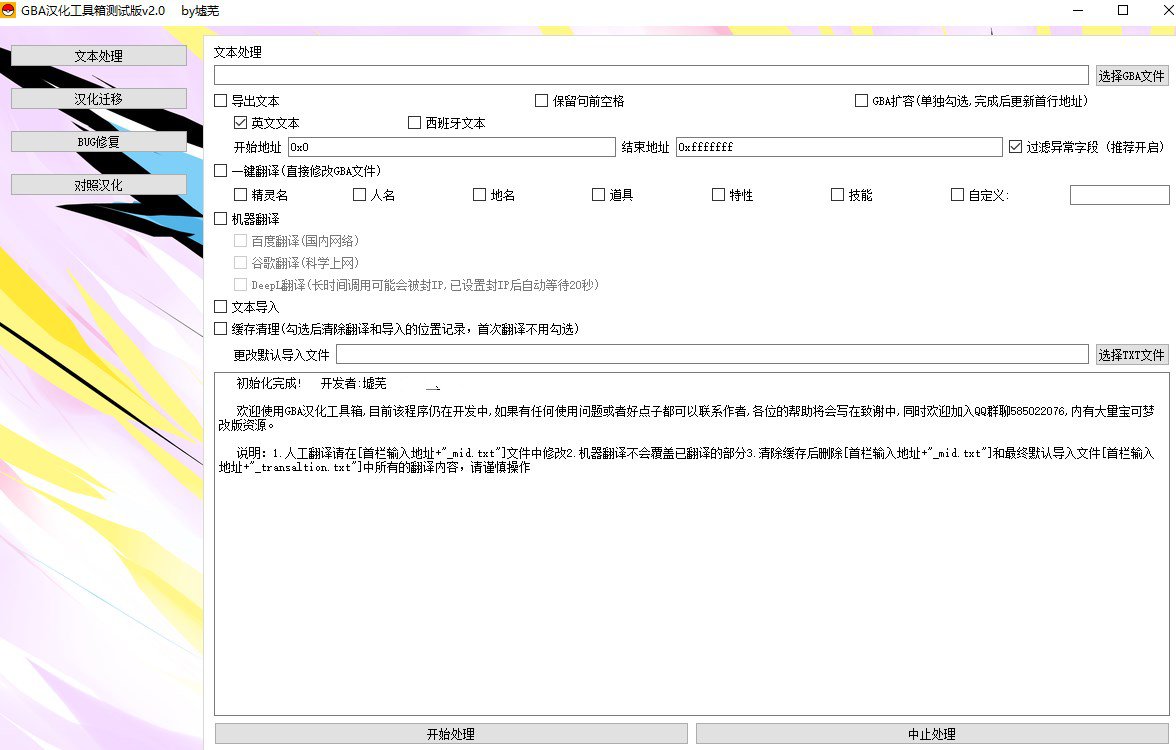Open the 文本处理 sidebar tab
This screenshot has height=750, width=1176.
coord(99,56)
